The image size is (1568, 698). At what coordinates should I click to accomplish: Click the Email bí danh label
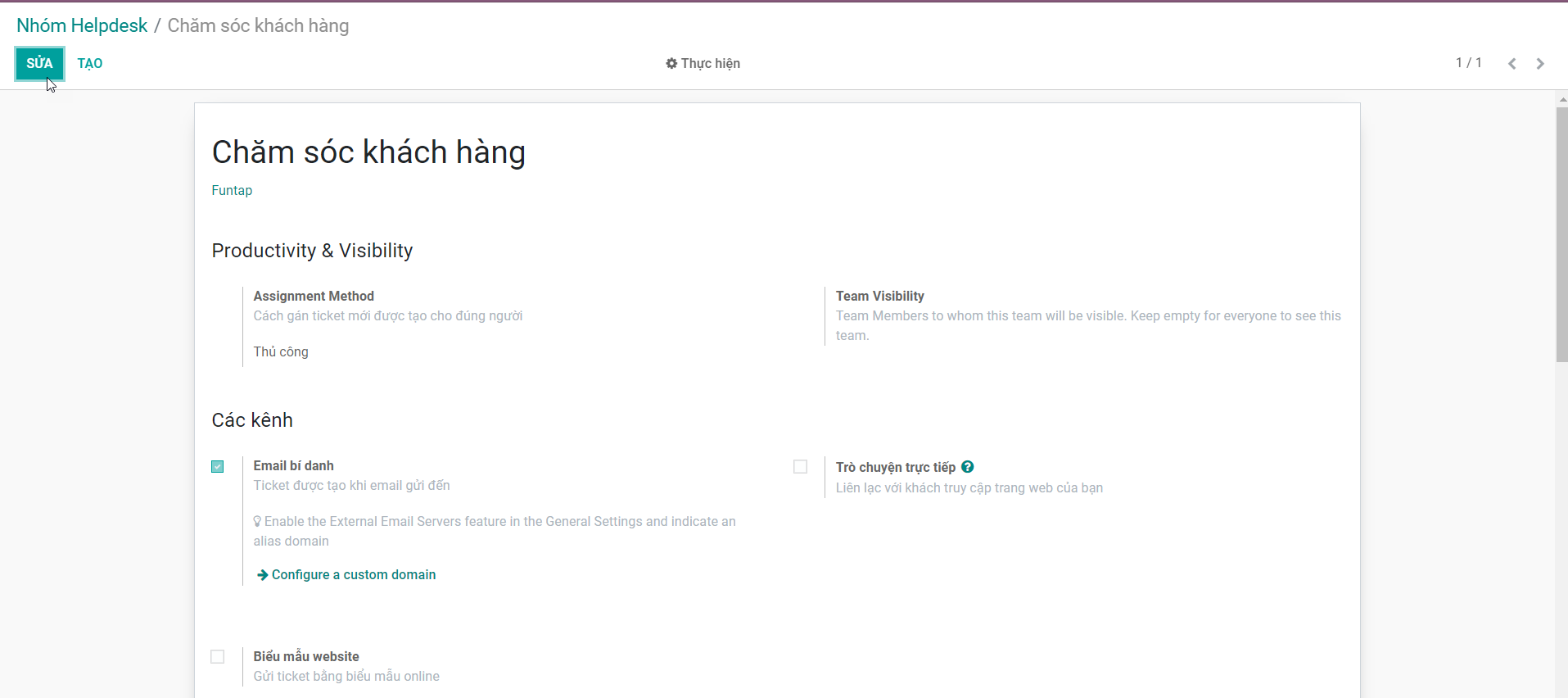pos(293,466)
